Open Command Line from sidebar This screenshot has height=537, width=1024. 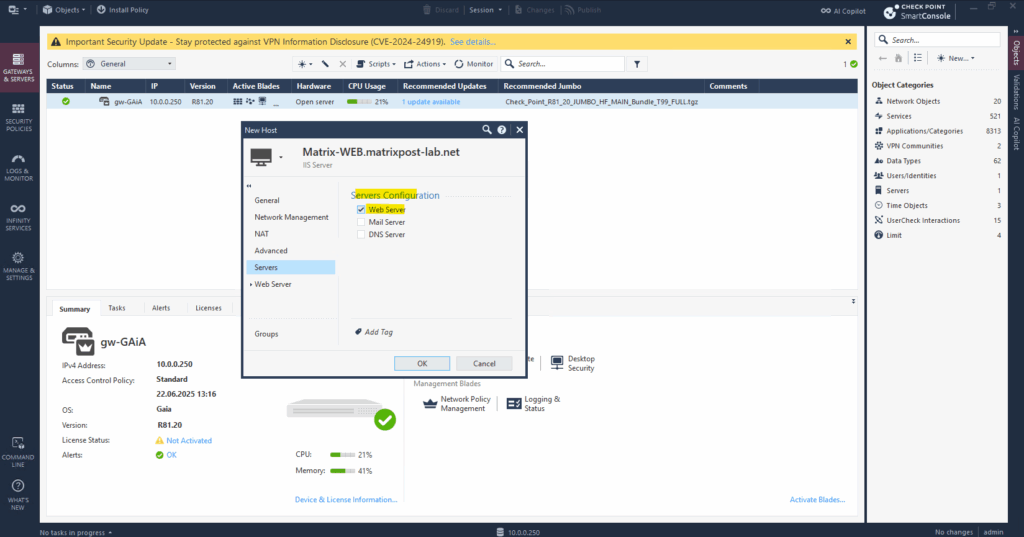click(x=18, y=451)
